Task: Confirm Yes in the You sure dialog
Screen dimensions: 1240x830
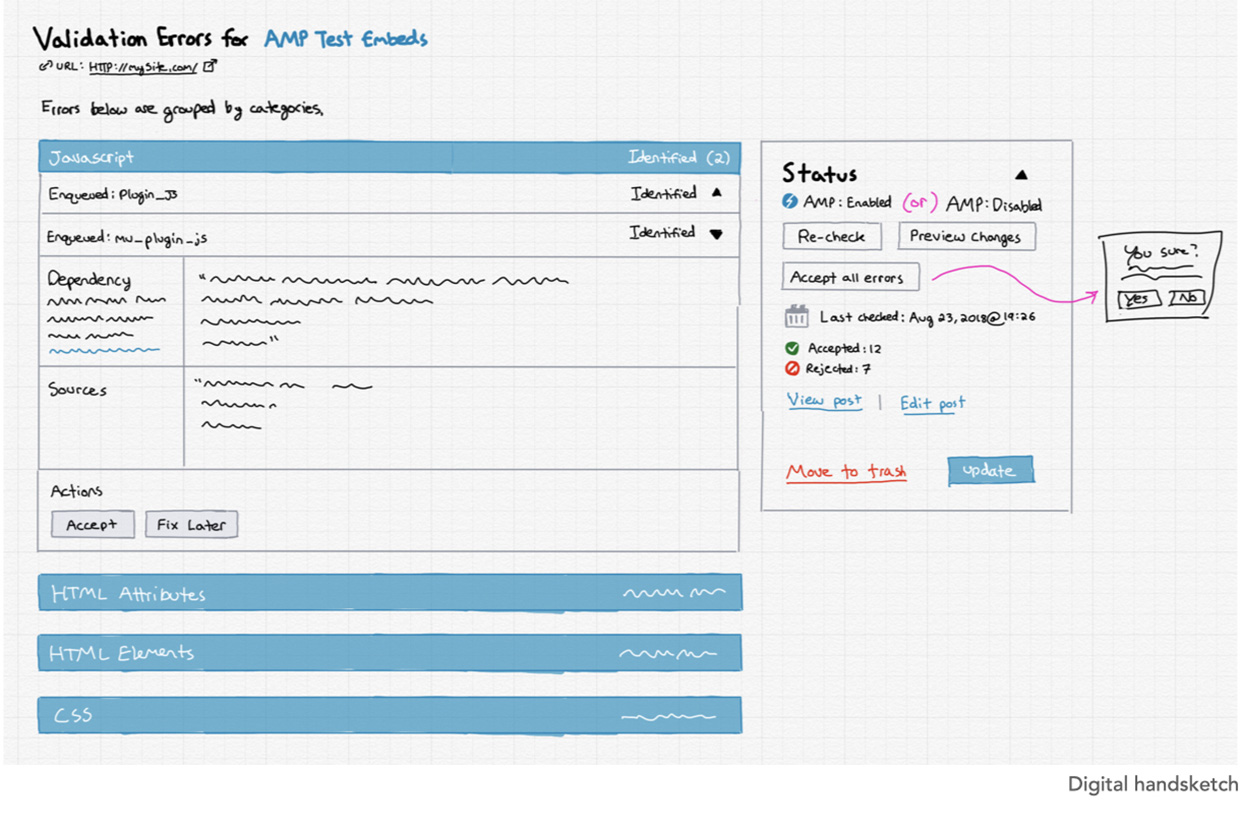Action: pyautogui.click(x=1138, y=299)
